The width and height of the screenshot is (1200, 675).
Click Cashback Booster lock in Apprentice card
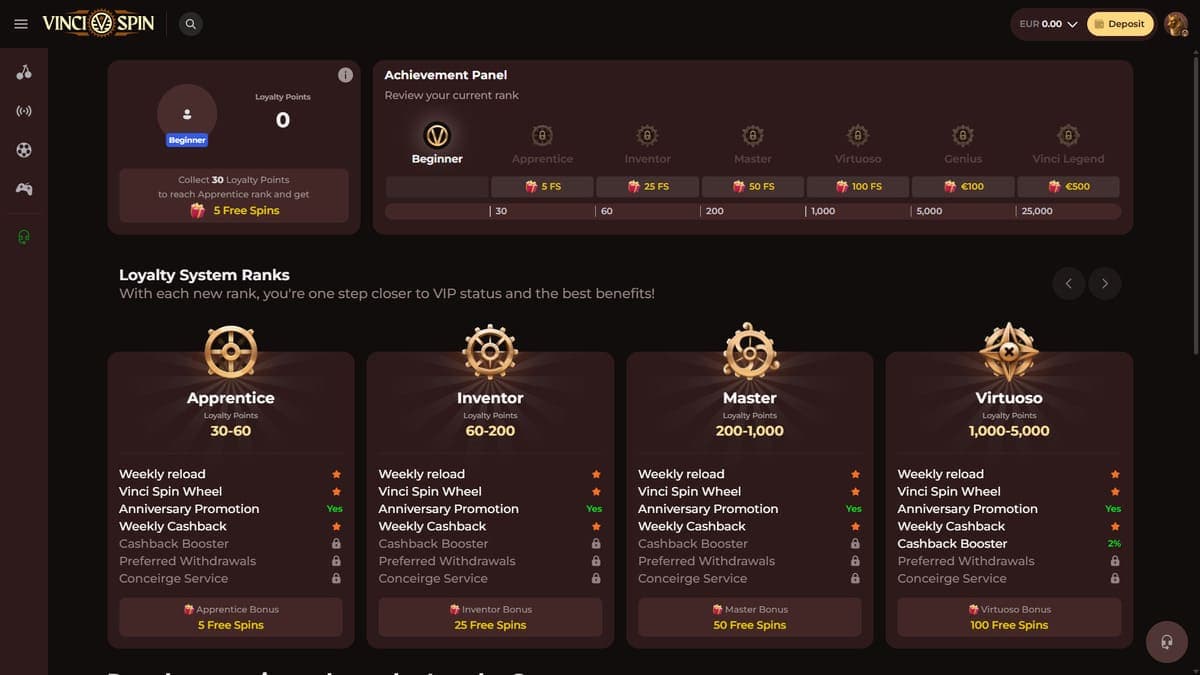[x=336, y=544]
